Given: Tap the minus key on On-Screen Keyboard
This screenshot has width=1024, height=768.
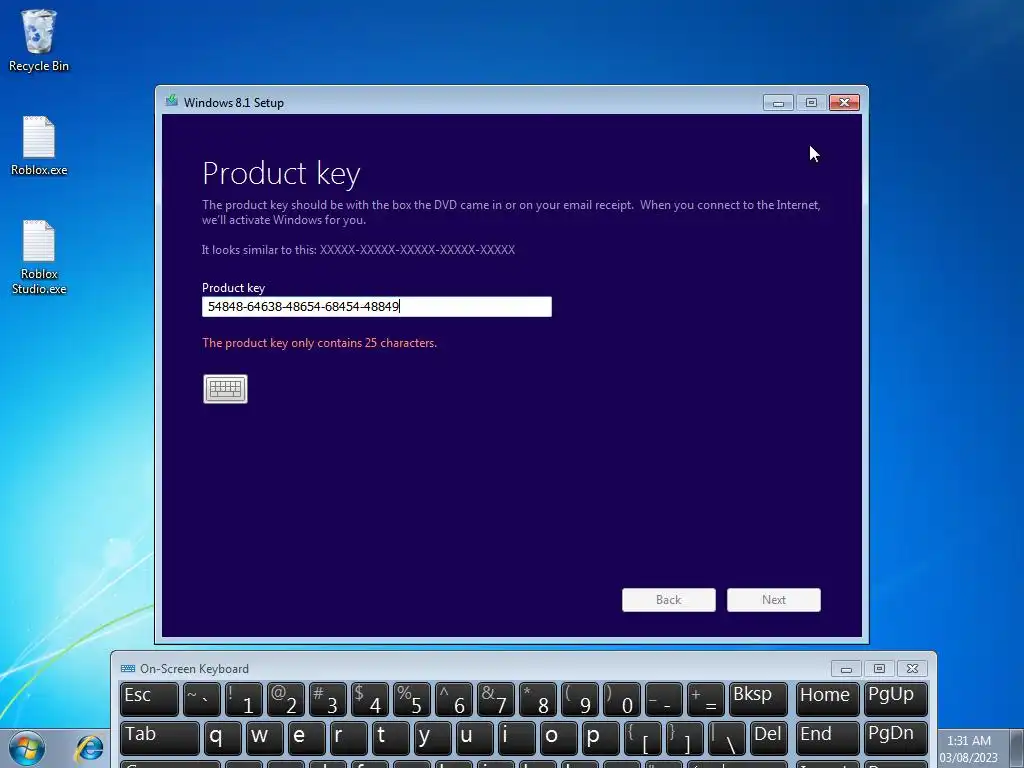Looking at the screenshot, I should [664, 699].
